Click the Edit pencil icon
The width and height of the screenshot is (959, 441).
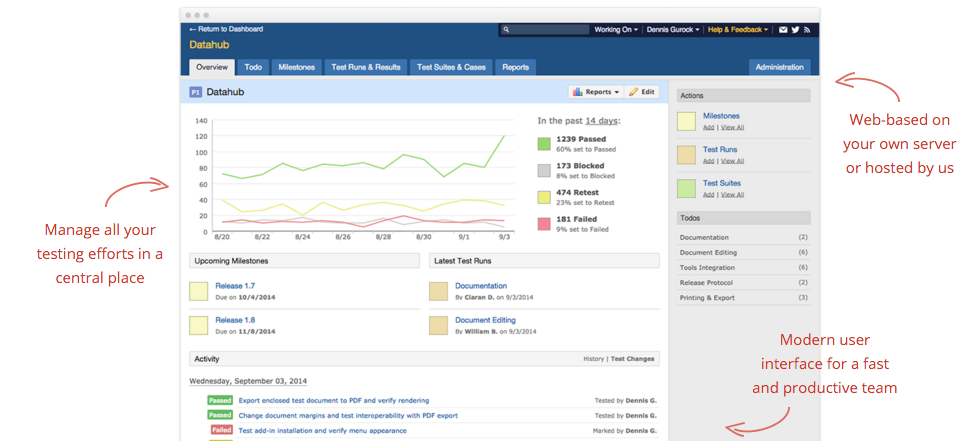pos(634,92)
